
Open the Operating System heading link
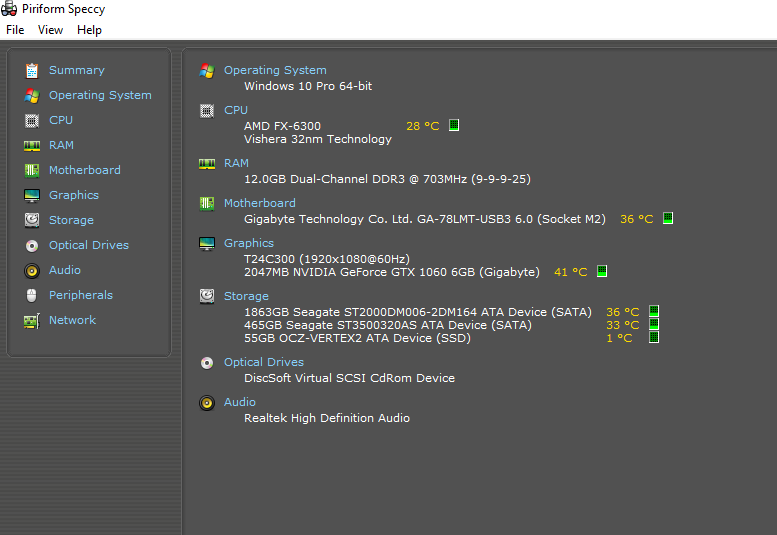click(275, 70)
